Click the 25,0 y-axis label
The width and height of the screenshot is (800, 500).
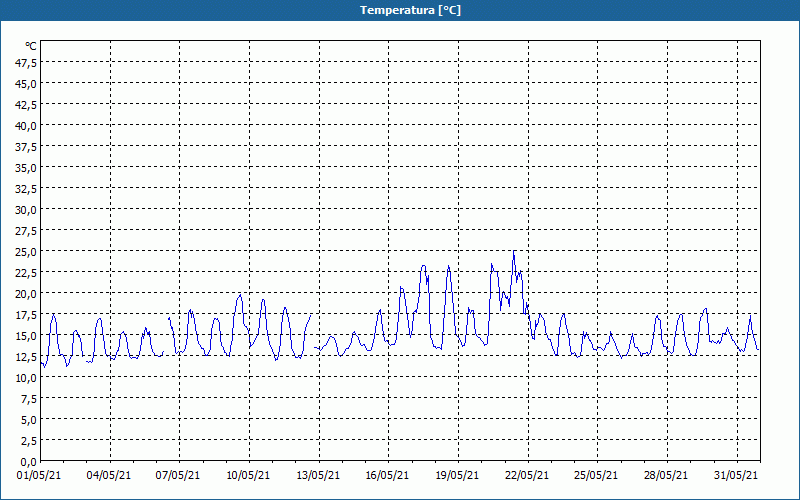click(x=27, y=252)
